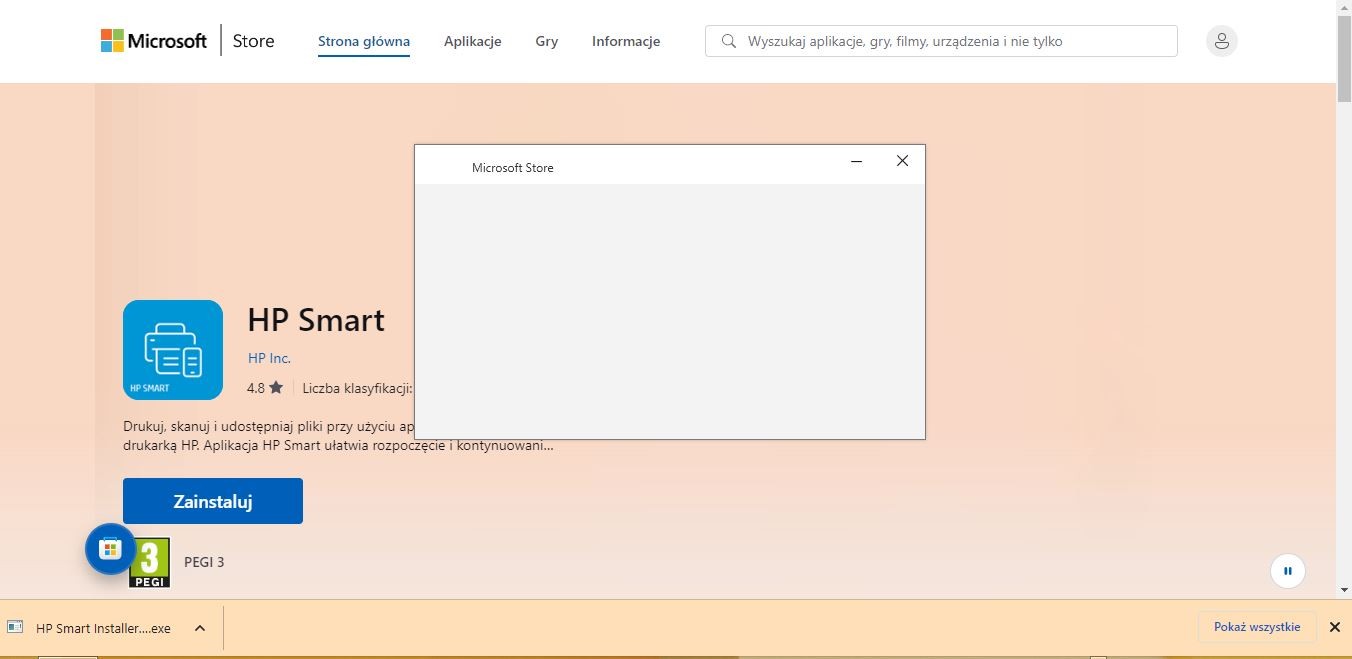Viewport: 1352px width, 659px height.
Task: Open the user account profile icon
Action: coord(1221,41)
